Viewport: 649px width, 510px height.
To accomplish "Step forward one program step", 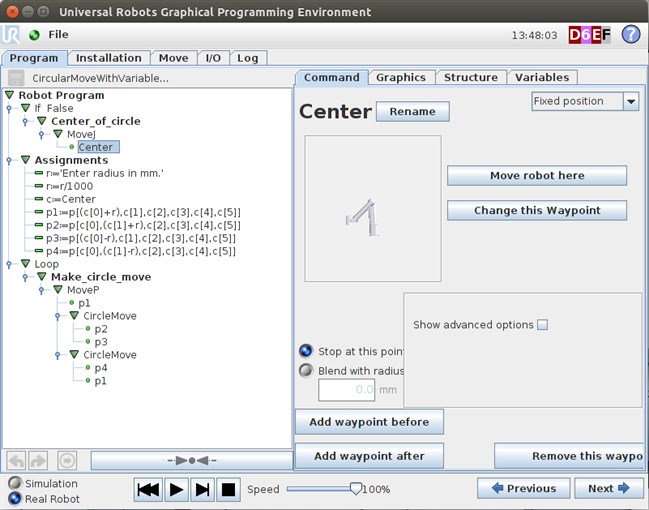I will point(202,490).
